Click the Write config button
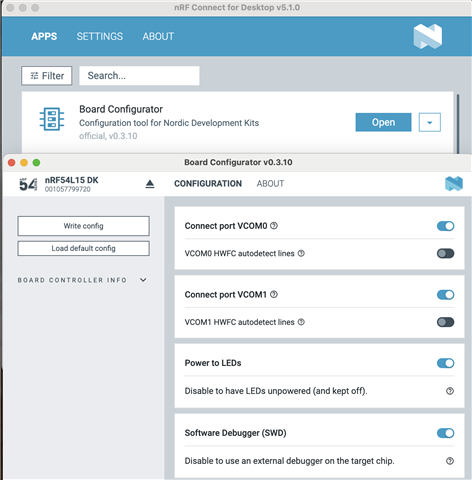 (83, 226)
